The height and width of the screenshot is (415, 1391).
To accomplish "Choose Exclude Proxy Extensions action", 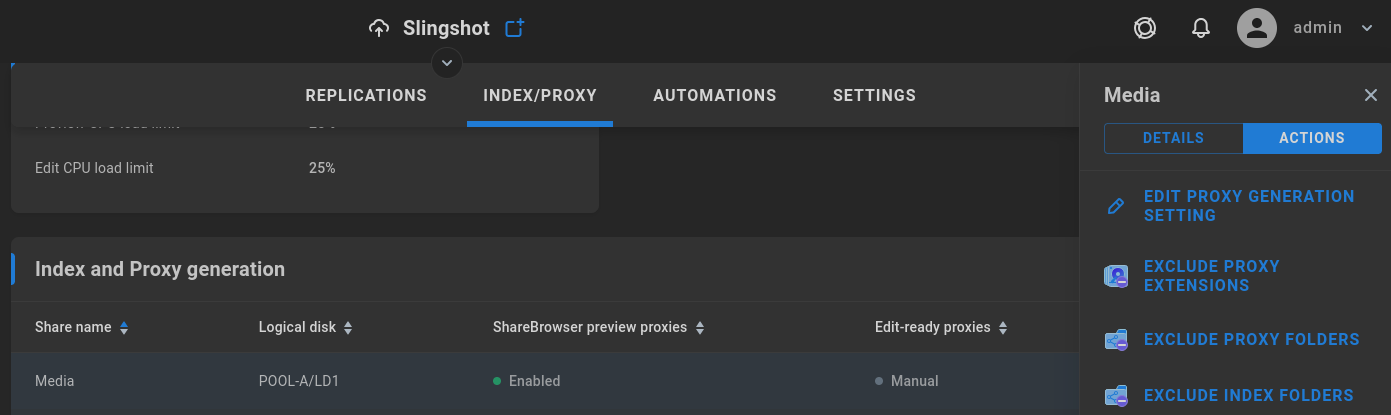I will 1212,276.
